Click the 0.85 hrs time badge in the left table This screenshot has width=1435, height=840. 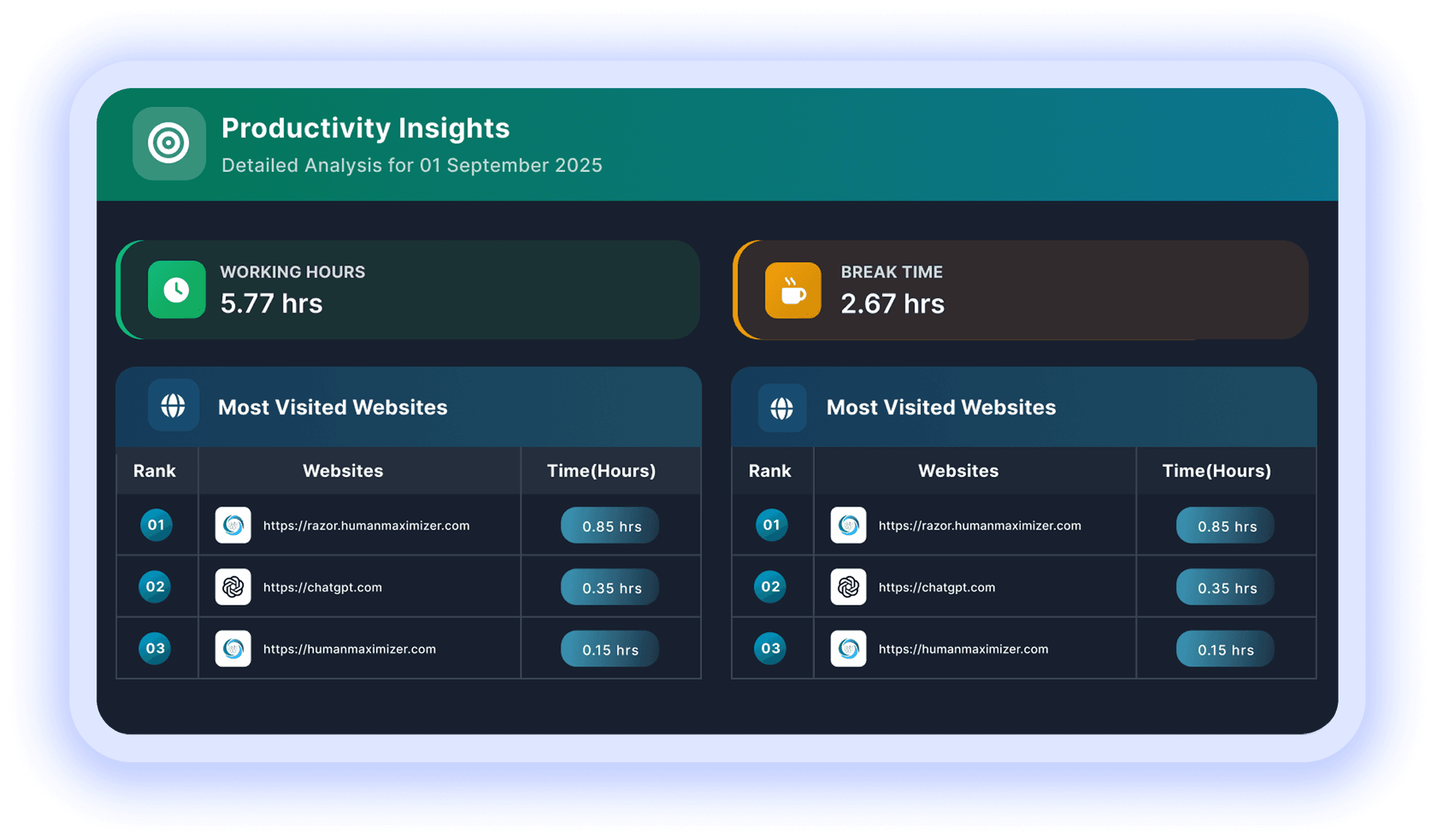coord(610,525)
